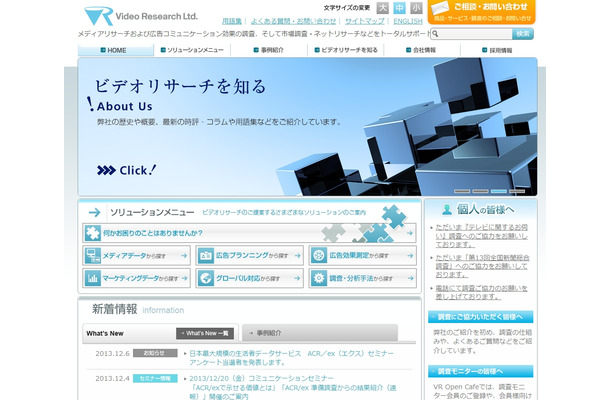This screenshot has width=610, height=400.
Task: Click the マーケティングデータ bar chart icon
Action: (x=93, y=278)
